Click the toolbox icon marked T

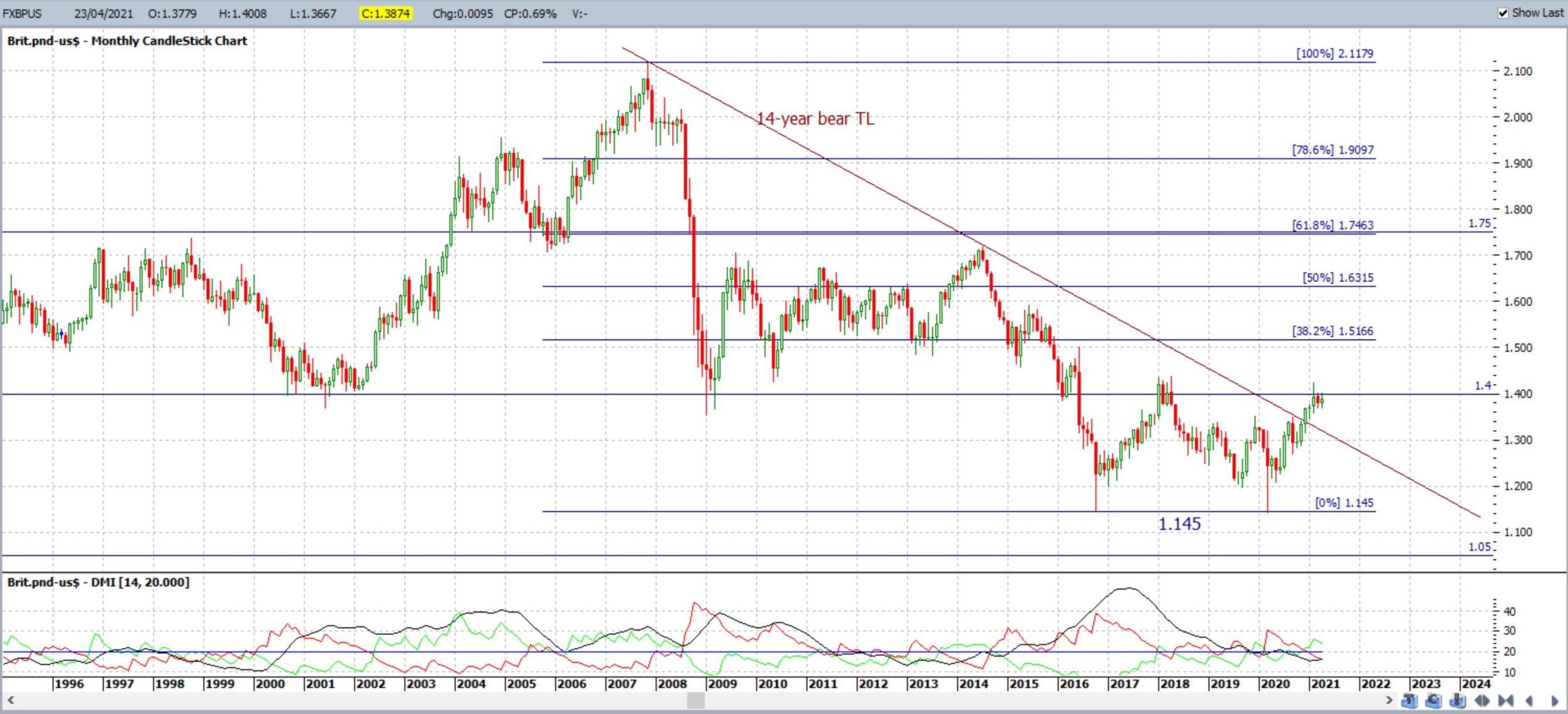click(x=1409, y=700)
